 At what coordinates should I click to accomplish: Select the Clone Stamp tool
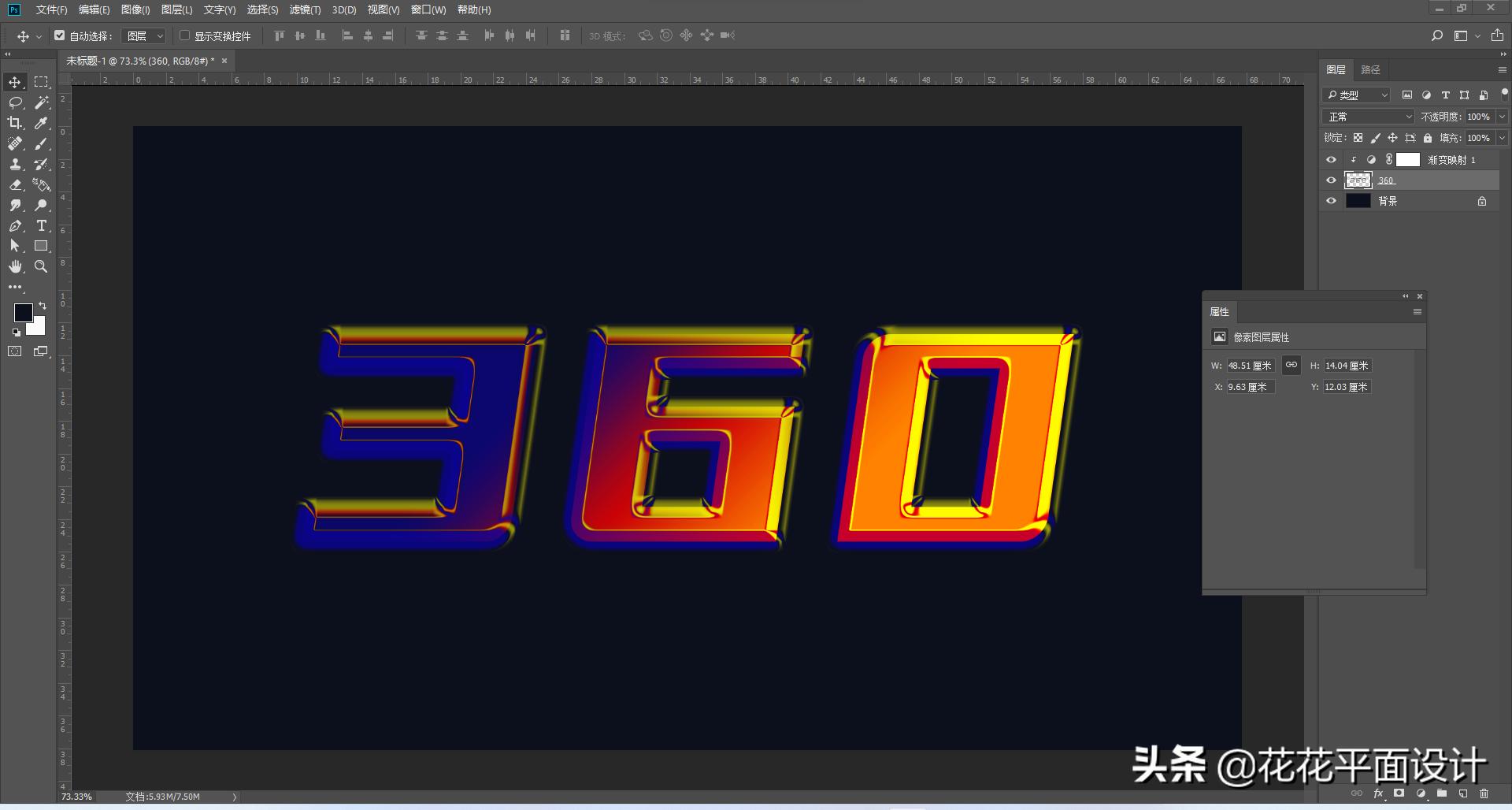tap(14, 165)
